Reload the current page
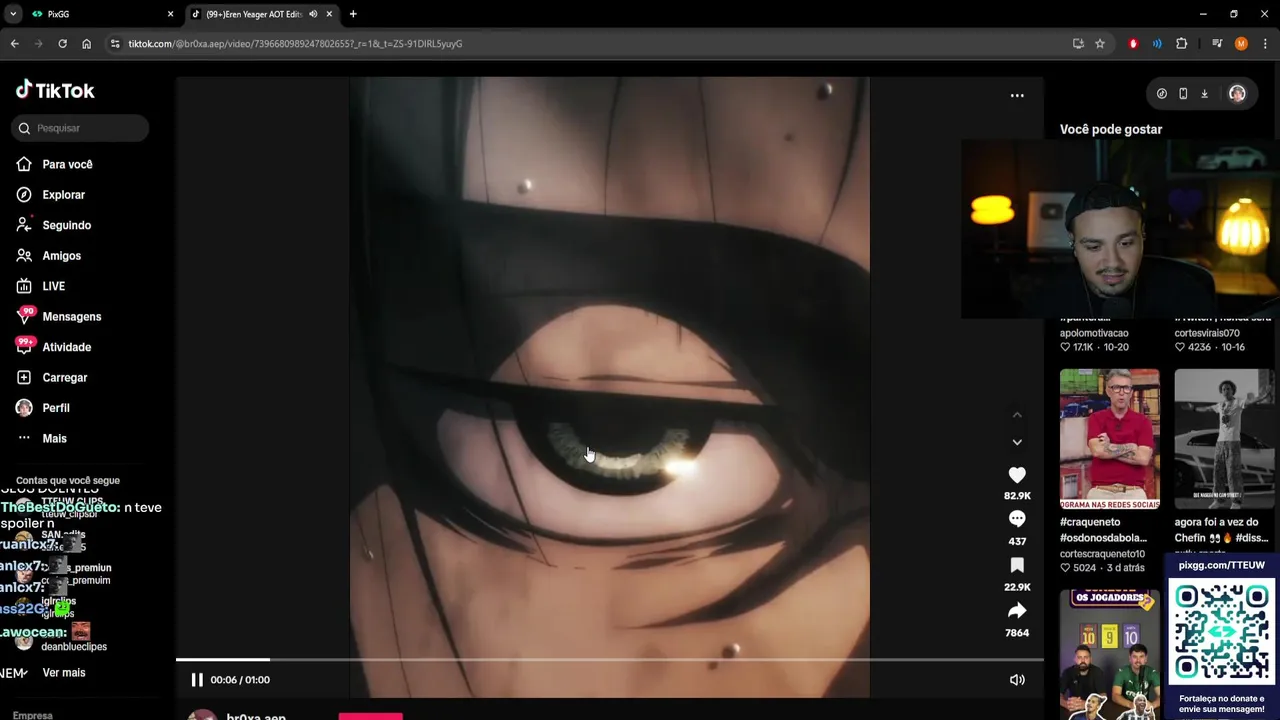Screen dimensions: 1280x720 point(62,44)
